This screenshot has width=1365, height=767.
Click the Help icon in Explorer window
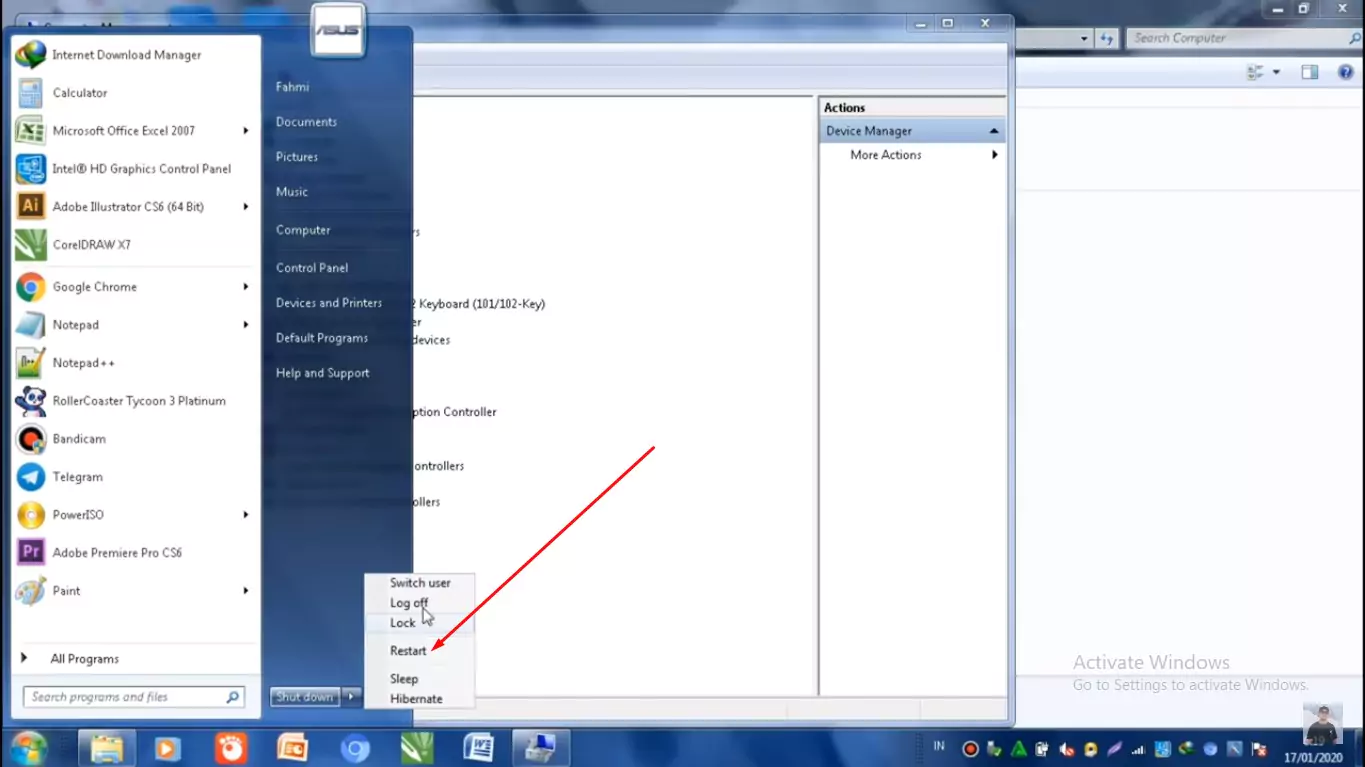tap(1346, 73)
